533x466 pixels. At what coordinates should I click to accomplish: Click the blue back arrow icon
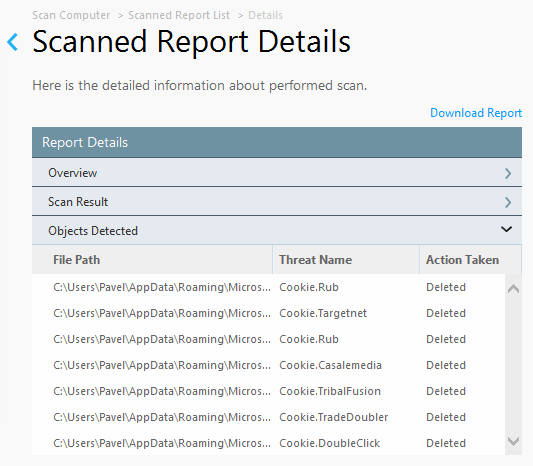tap(13, 42)
